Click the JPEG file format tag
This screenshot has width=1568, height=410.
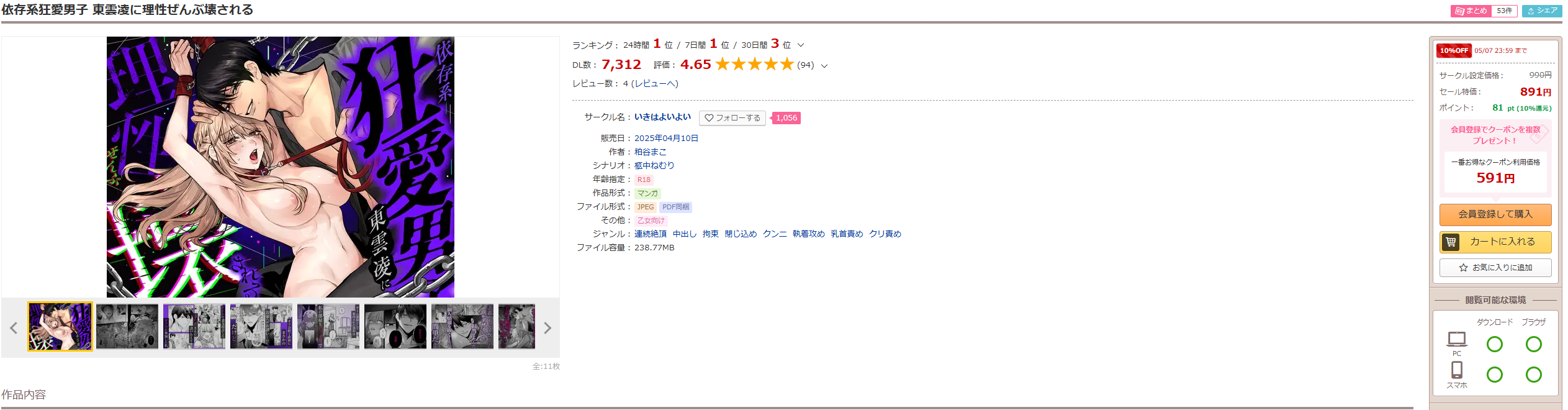(x=646, y=207)
